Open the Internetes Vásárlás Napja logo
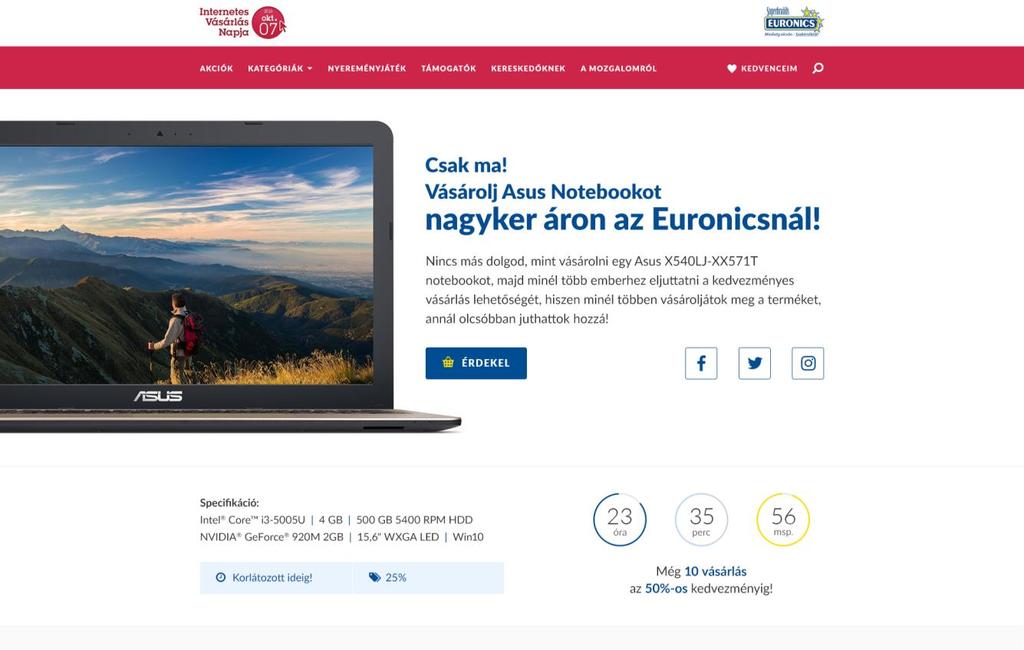The width and height of the screenshot is (1024, 650). [x=242, y=23]
